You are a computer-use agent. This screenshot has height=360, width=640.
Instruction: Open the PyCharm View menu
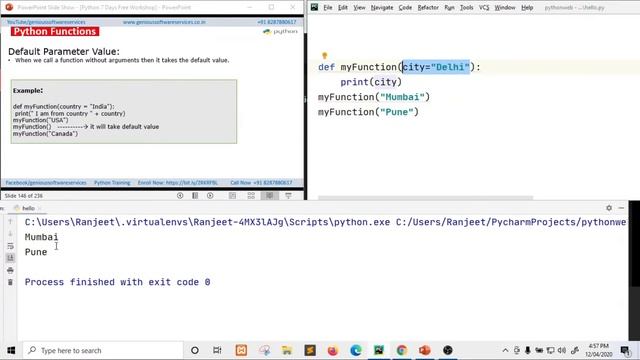[359, 7]
